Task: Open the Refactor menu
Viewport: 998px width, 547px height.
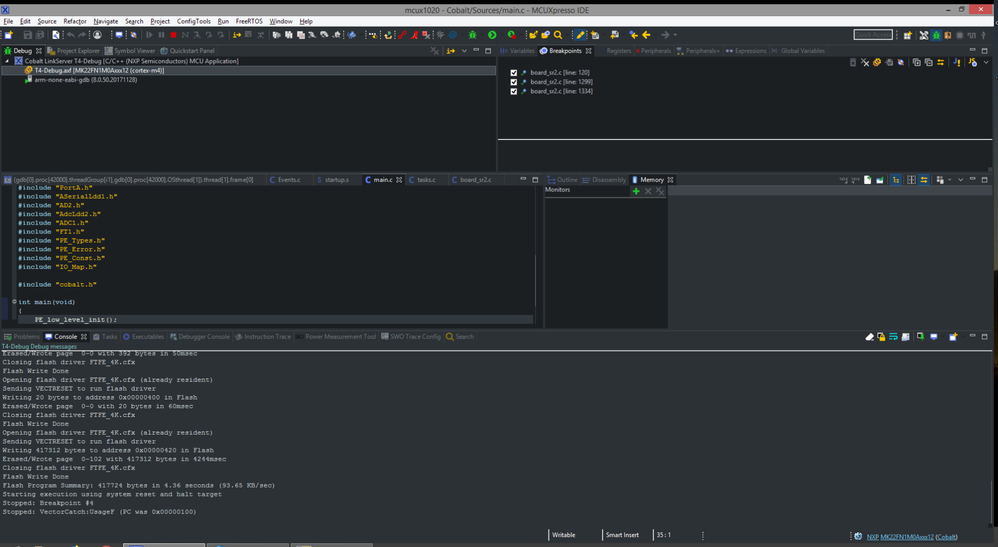Action: tap(74, 21)
